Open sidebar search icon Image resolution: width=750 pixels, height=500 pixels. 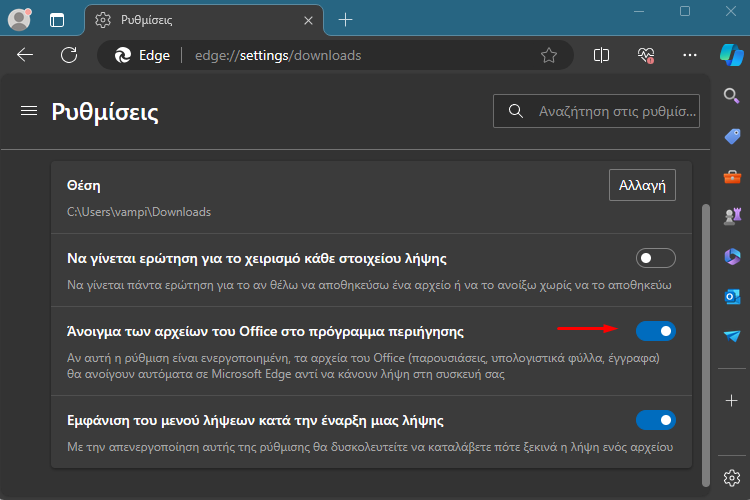click(732, 96)
